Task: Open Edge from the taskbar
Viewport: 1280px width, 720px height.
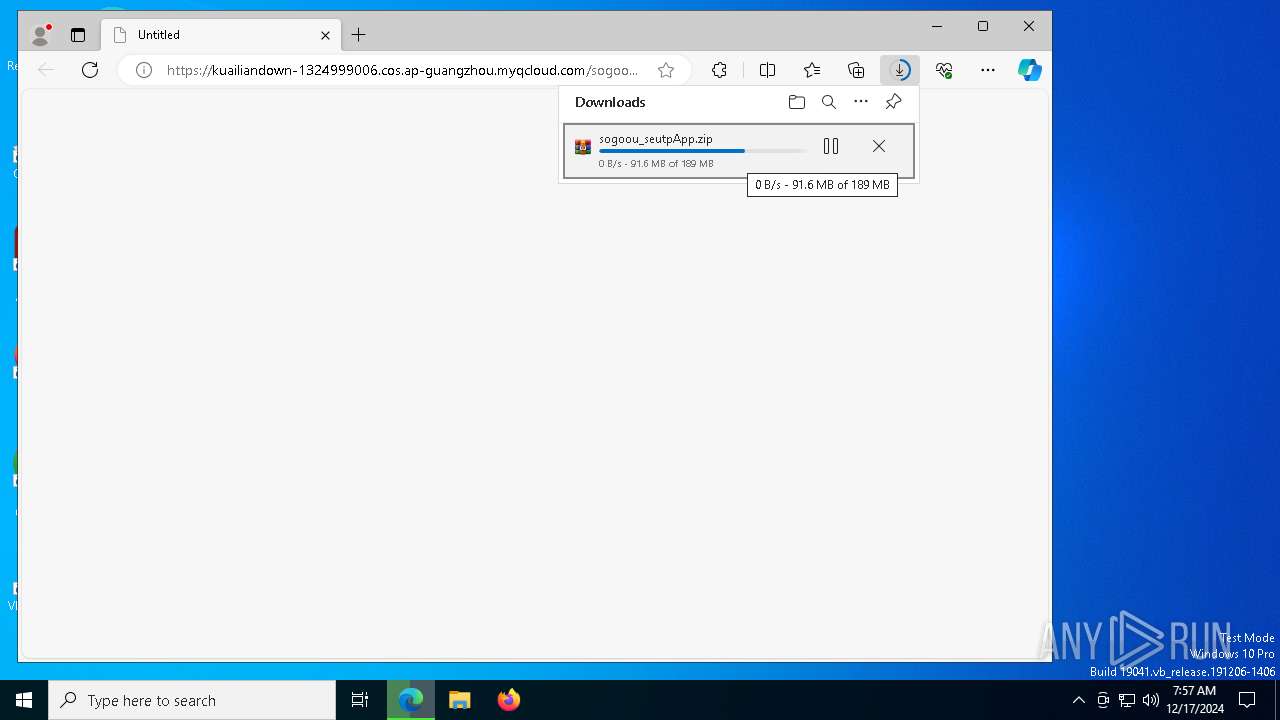Action: tap(411, 700)
